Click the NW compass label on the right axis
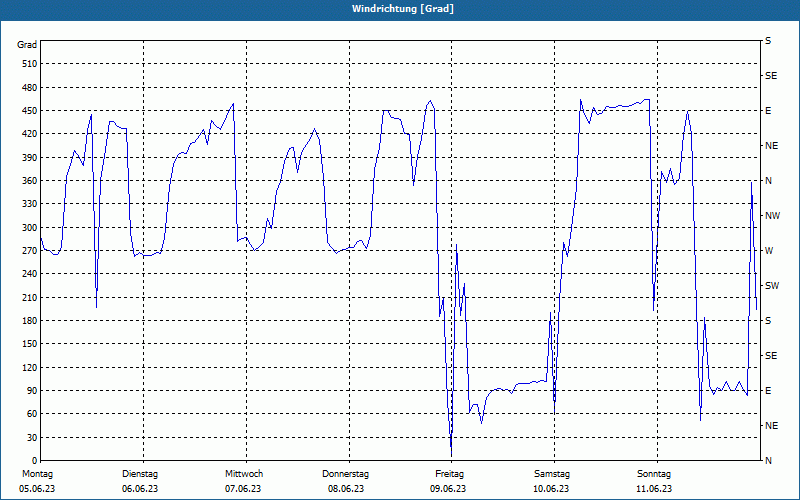The width and height of the screenshot is (800, 500). tap(772, 216)
